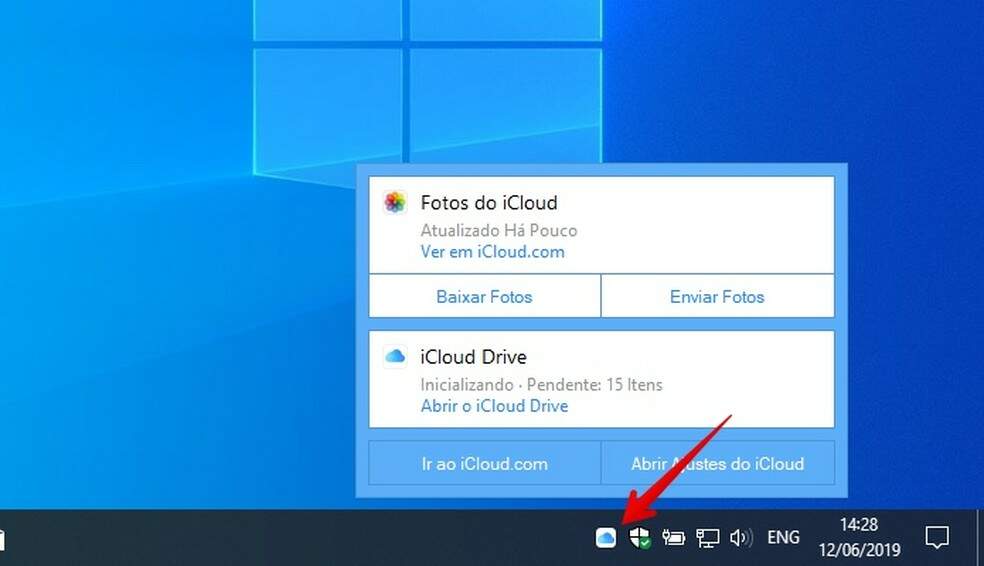Click the iCloud Drive cloud icon
Viewport: 984px width, 566px height.
(395, 356)
